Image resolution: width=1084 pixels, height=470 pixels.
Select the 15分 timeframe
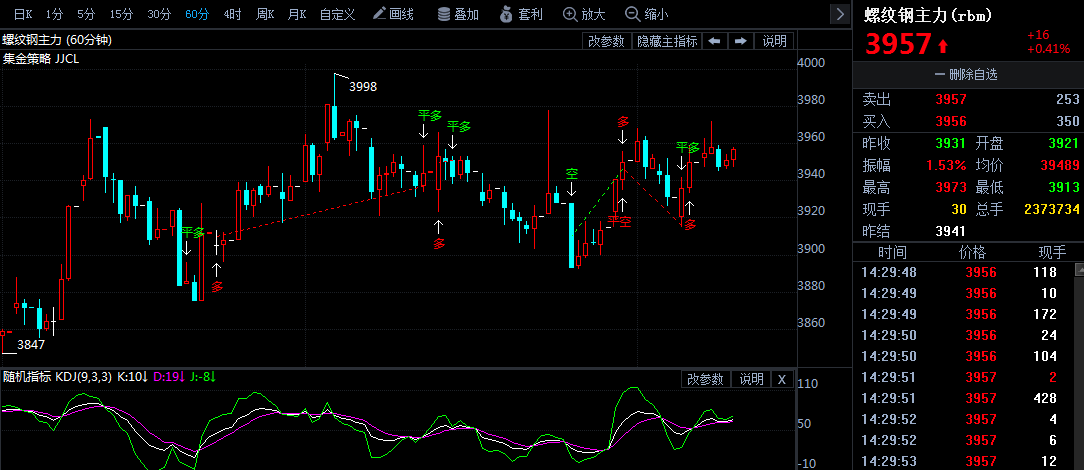121,14
